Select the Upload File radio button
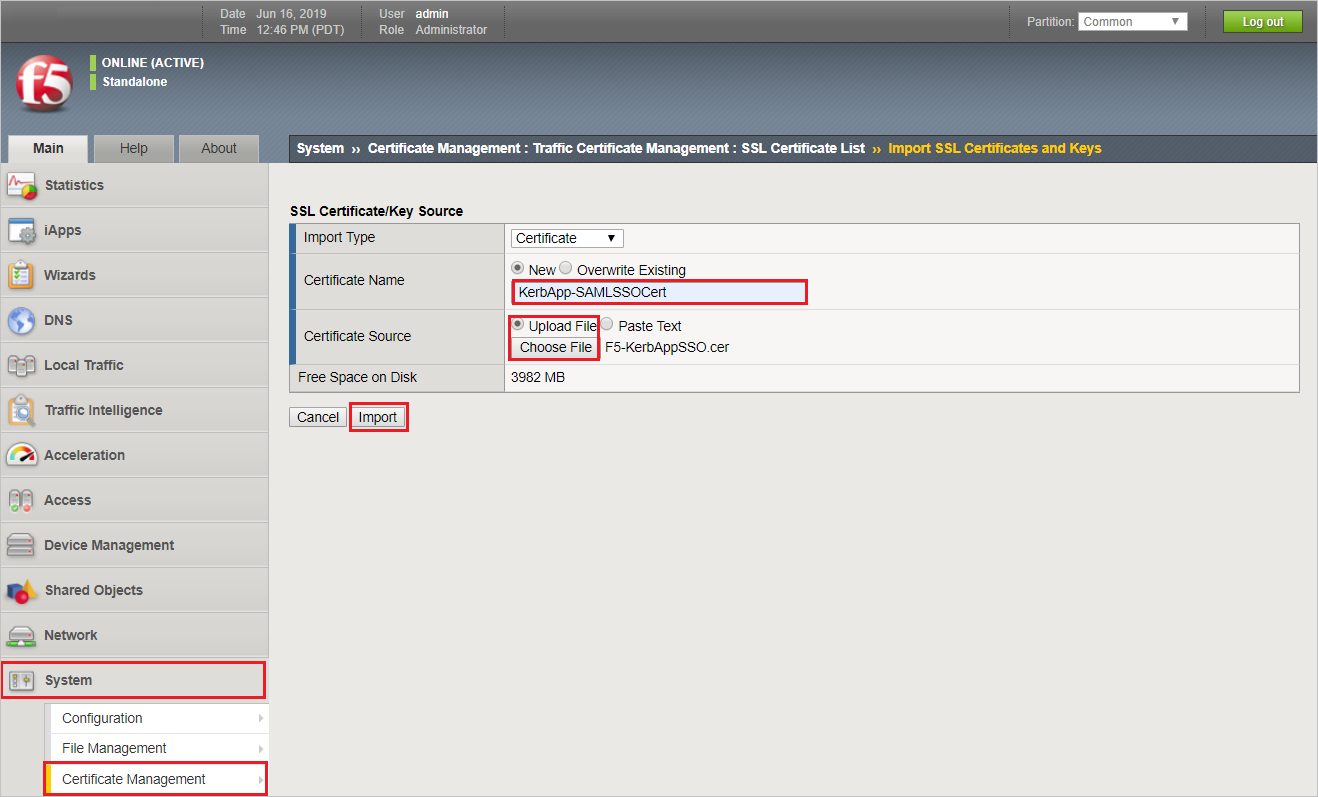 pos(518,325)
